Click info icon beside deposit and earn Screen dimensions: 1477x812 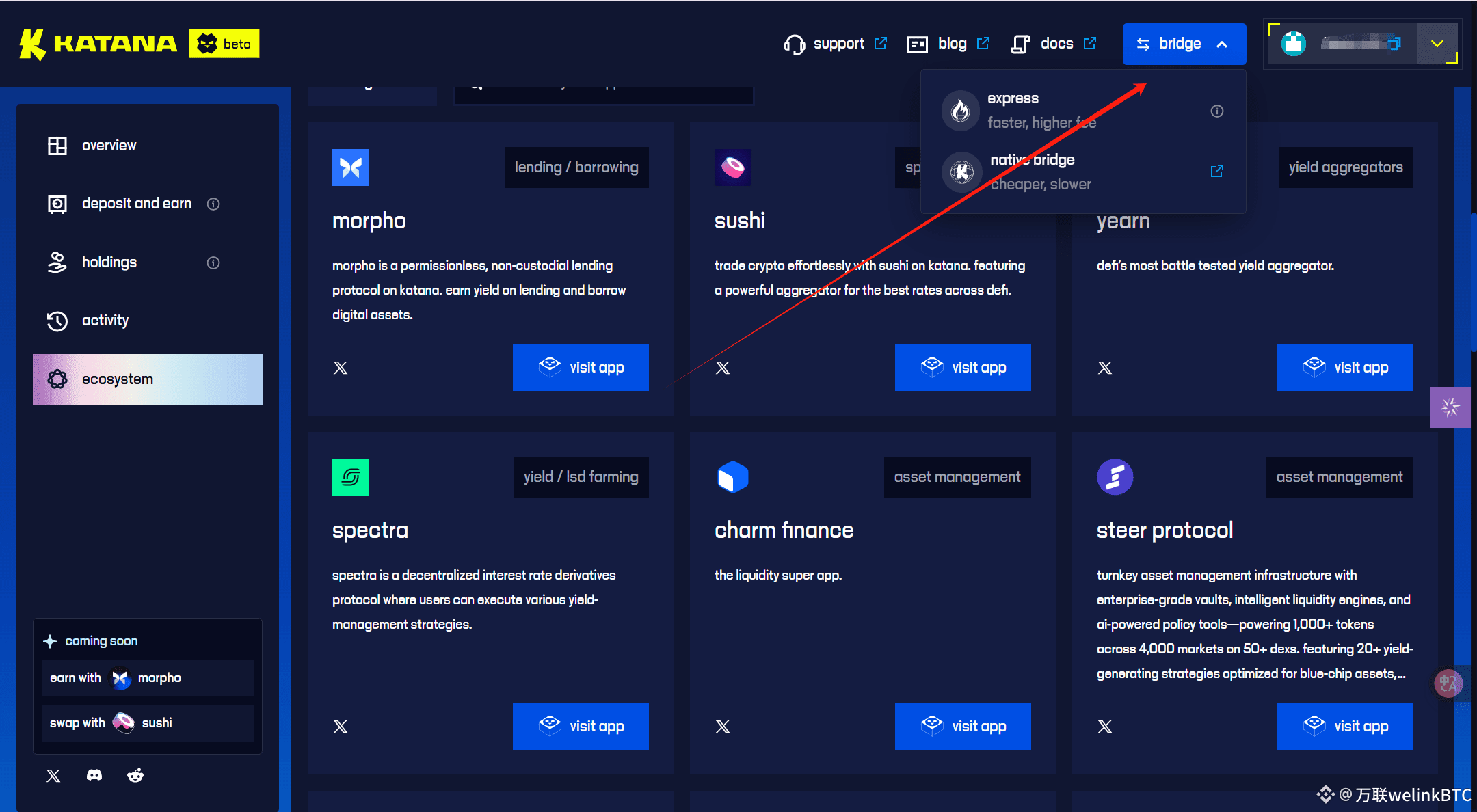(213, 204)
